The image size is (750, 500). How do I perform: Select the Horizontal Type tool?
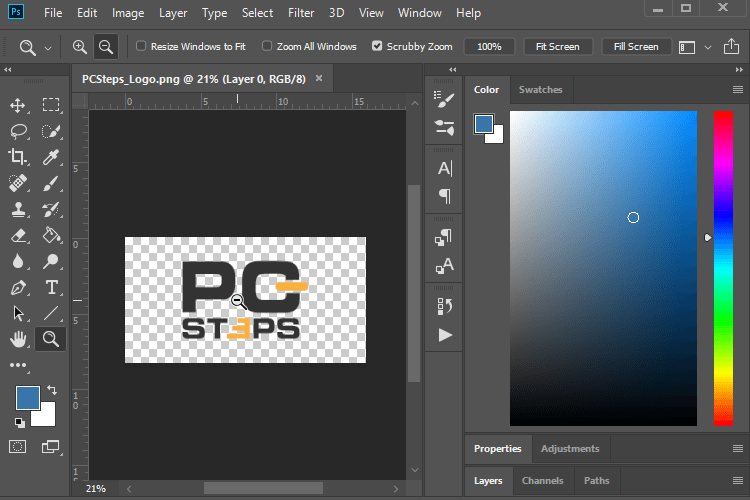click(51, 288)
